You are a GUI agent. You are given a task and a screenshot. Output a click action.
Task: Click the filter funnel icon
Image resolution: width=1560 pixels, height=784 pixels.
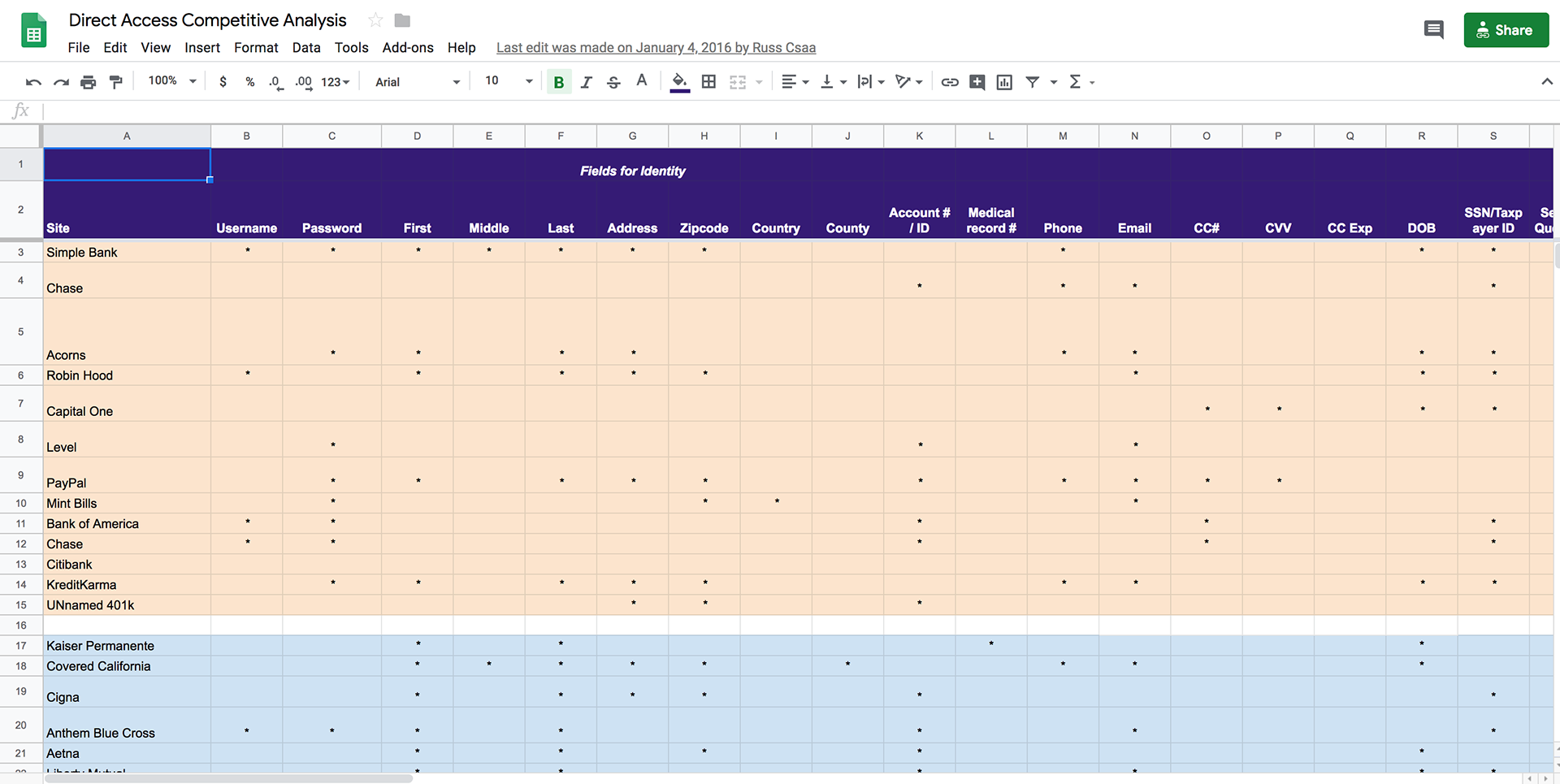[1033, 82]
